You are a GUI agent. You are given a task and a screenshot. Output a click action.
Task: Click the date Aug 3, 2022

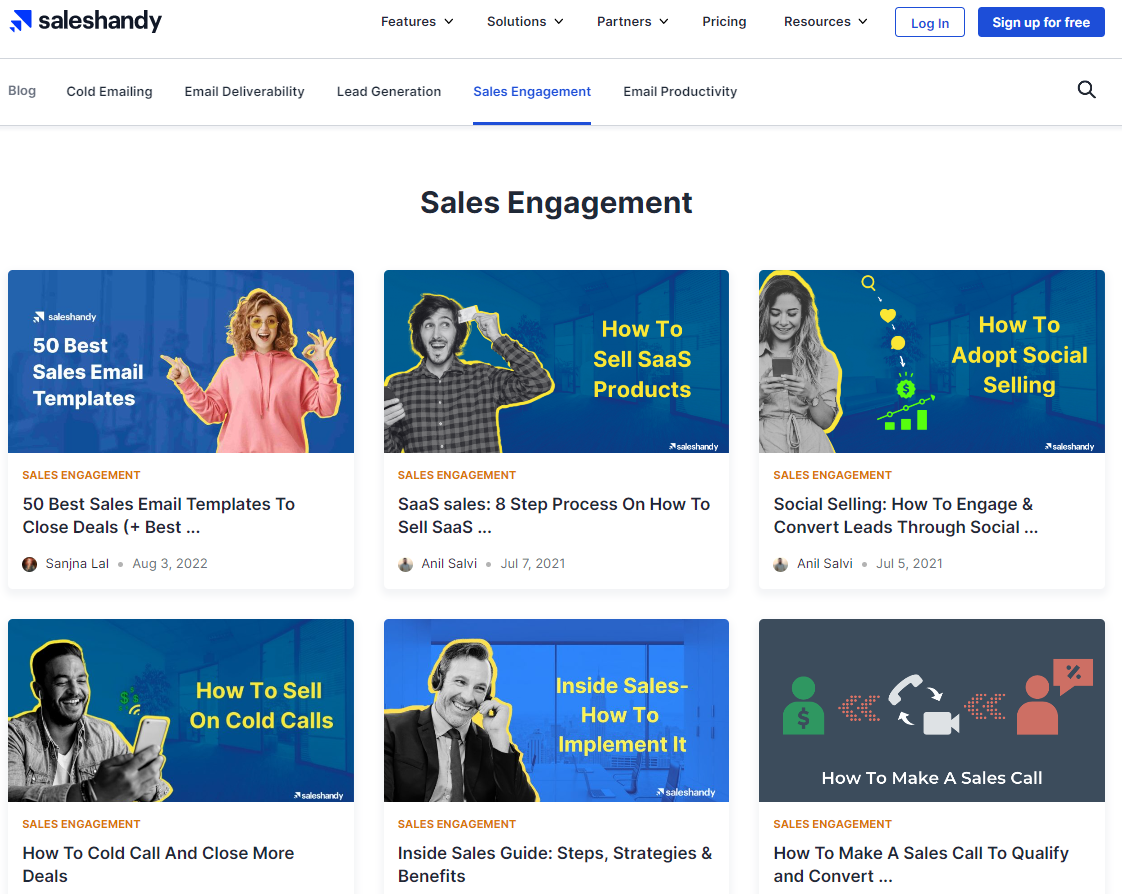point(170,564)
